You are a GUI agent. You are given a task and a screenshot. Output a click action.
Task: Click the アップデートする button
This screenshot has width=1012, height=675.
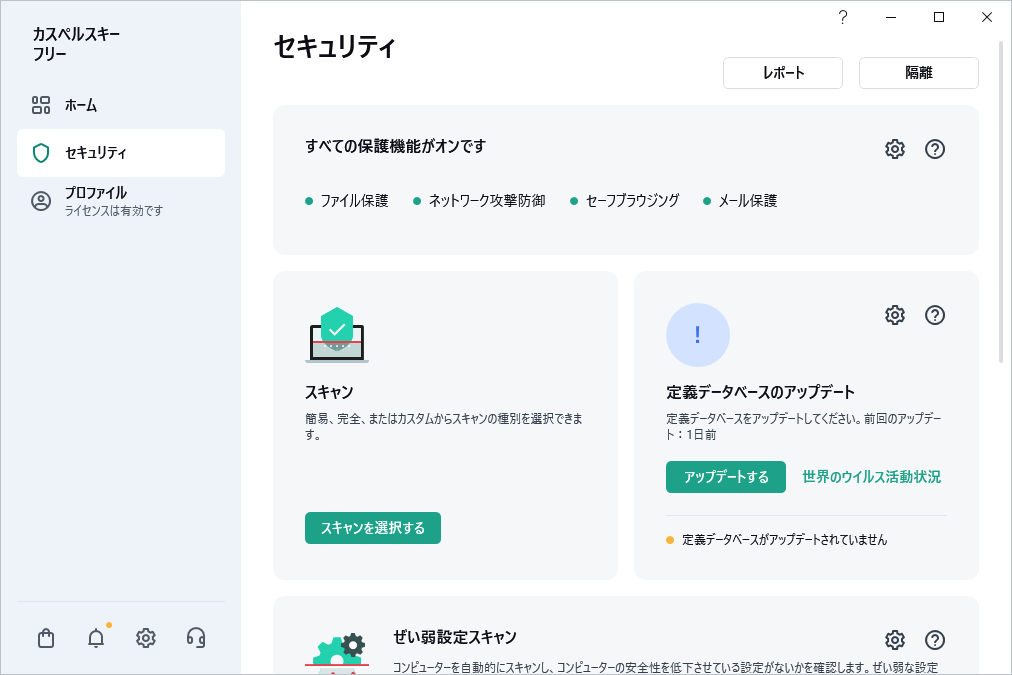(726, 477)
